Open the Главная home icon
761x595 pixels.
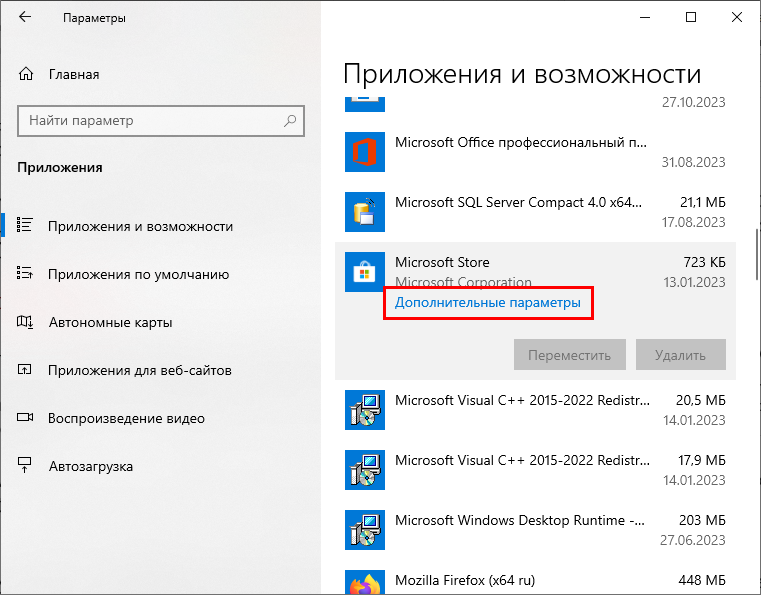[x=26, y=74]
